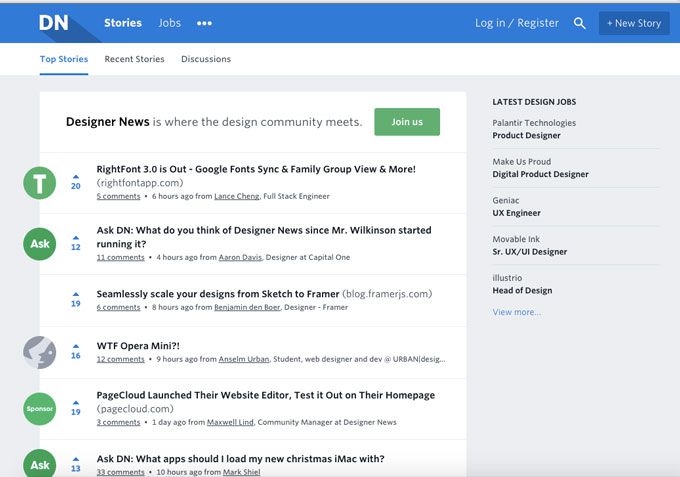Open Lance Cheng's profile link
The image size is (680, 477).
[x=237, y=196]
